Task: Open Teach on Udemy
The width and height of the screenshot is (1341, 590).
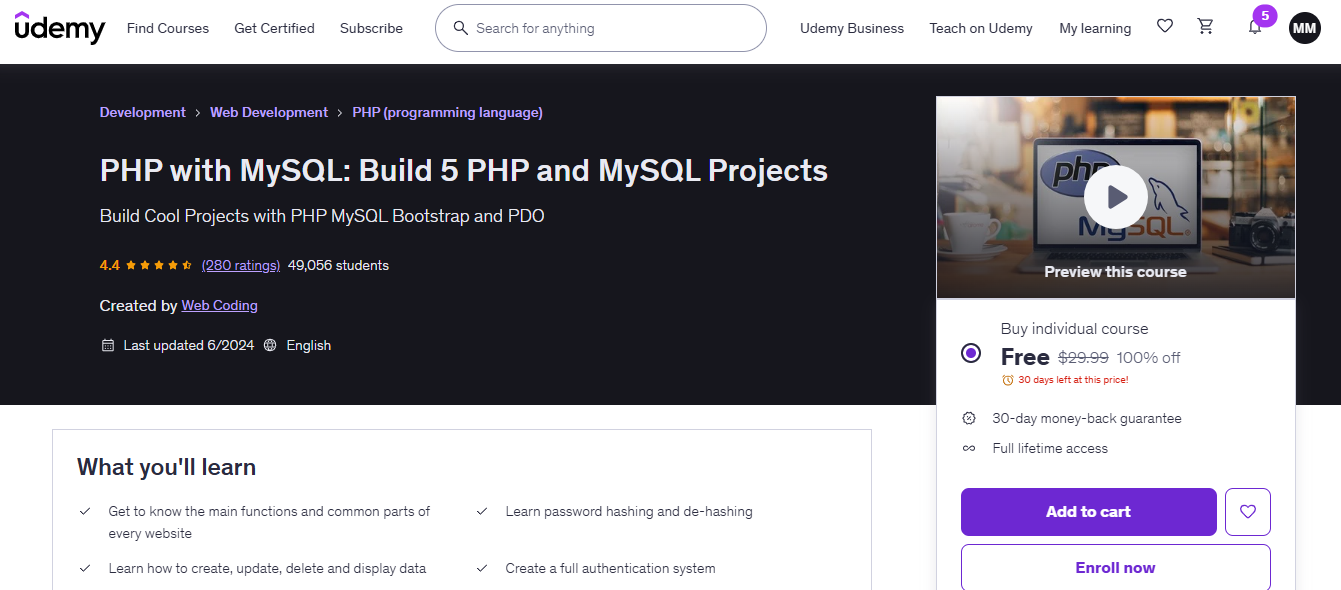Action: (x=981, y=28)
